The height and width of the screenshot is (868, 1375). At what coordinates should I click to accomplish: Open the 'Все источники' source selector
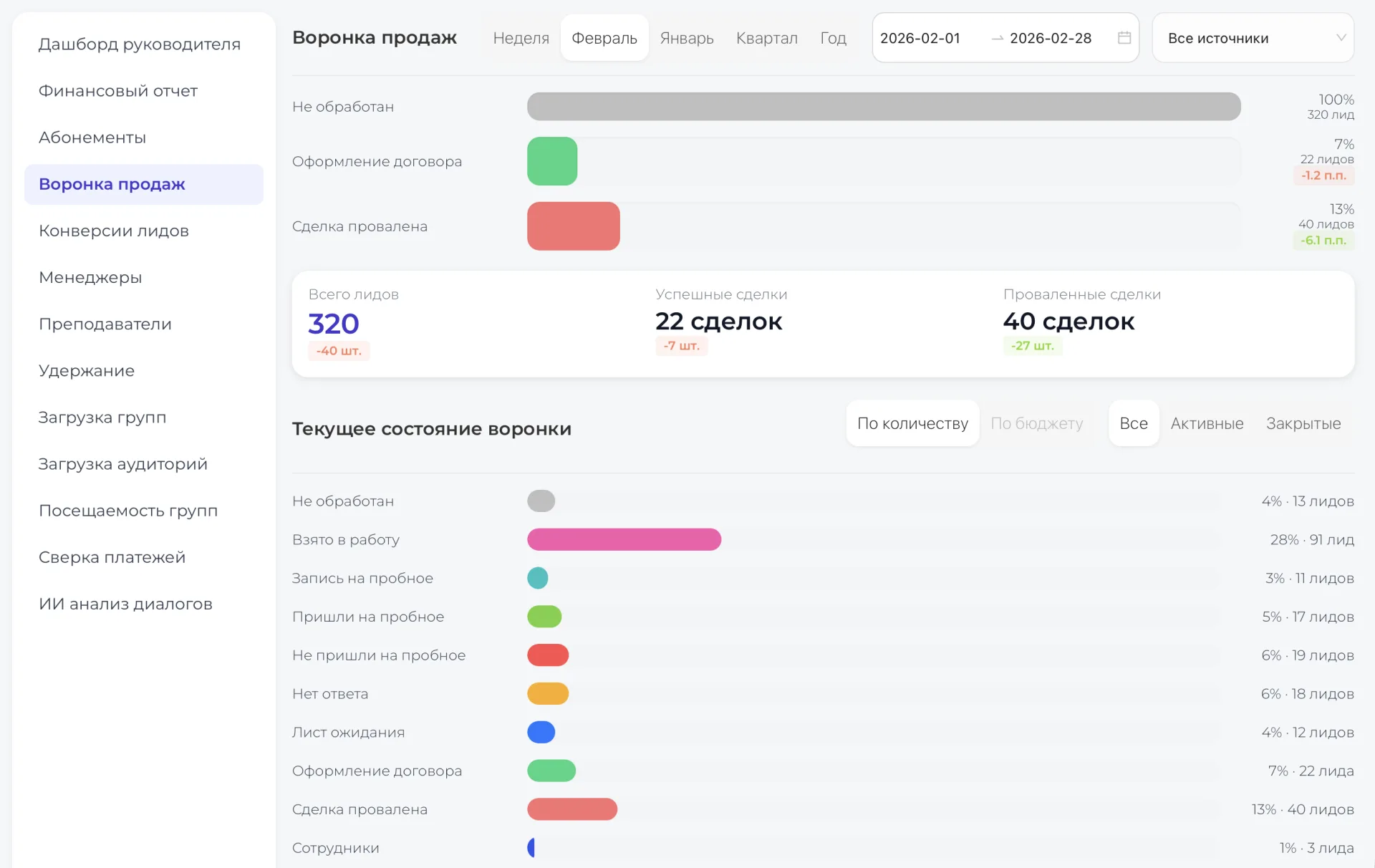[x=1253, y=38]
